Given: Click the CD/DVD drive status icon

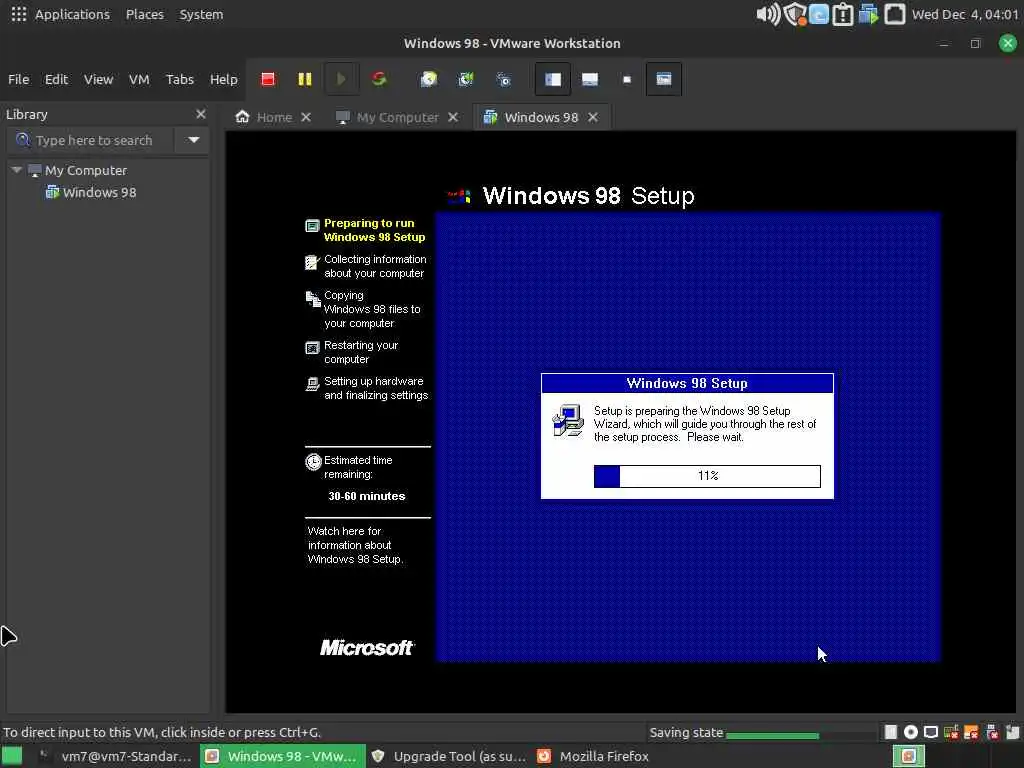Looking at the screenshot, I should [x=910, y=732].
